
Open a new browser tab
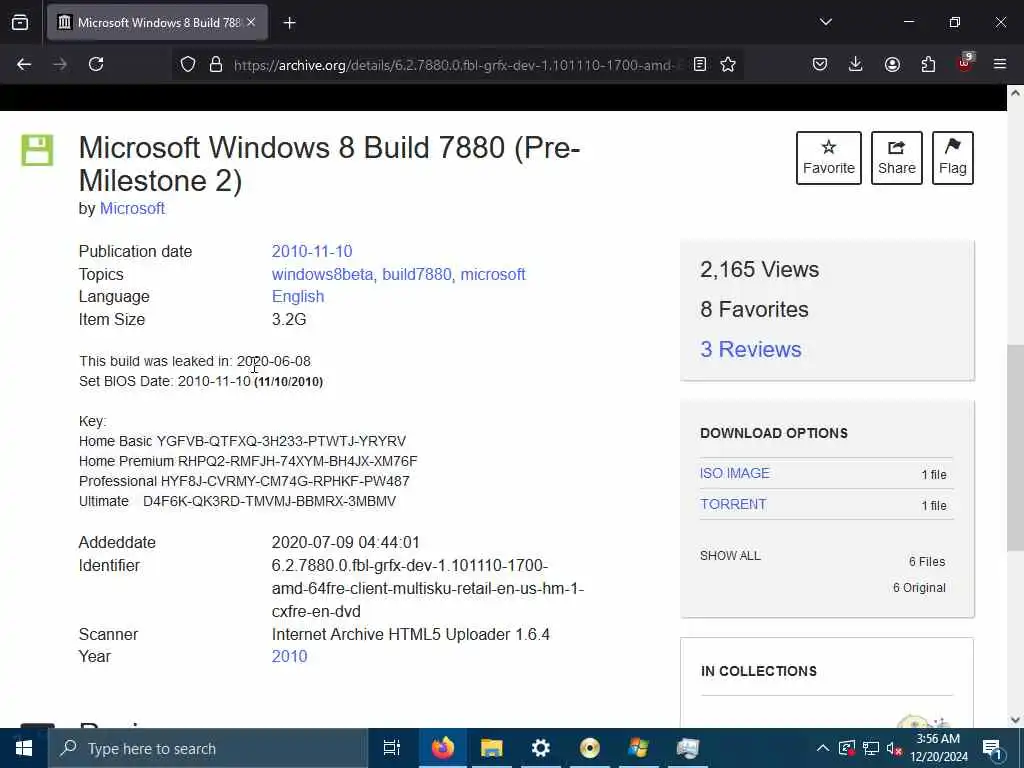[x=289, y=23]
